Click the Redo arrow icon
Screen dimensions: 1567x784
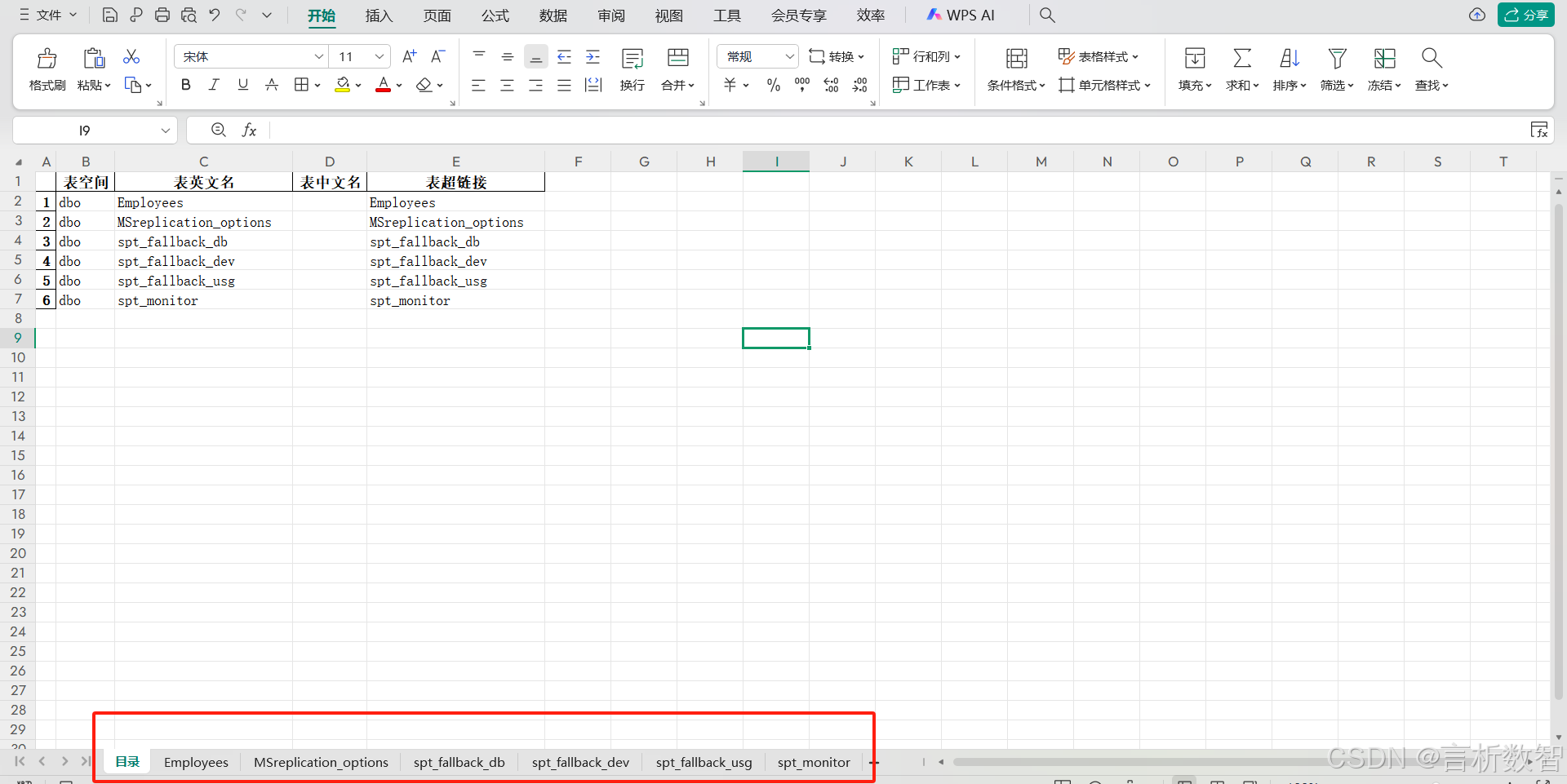(241, 15)
